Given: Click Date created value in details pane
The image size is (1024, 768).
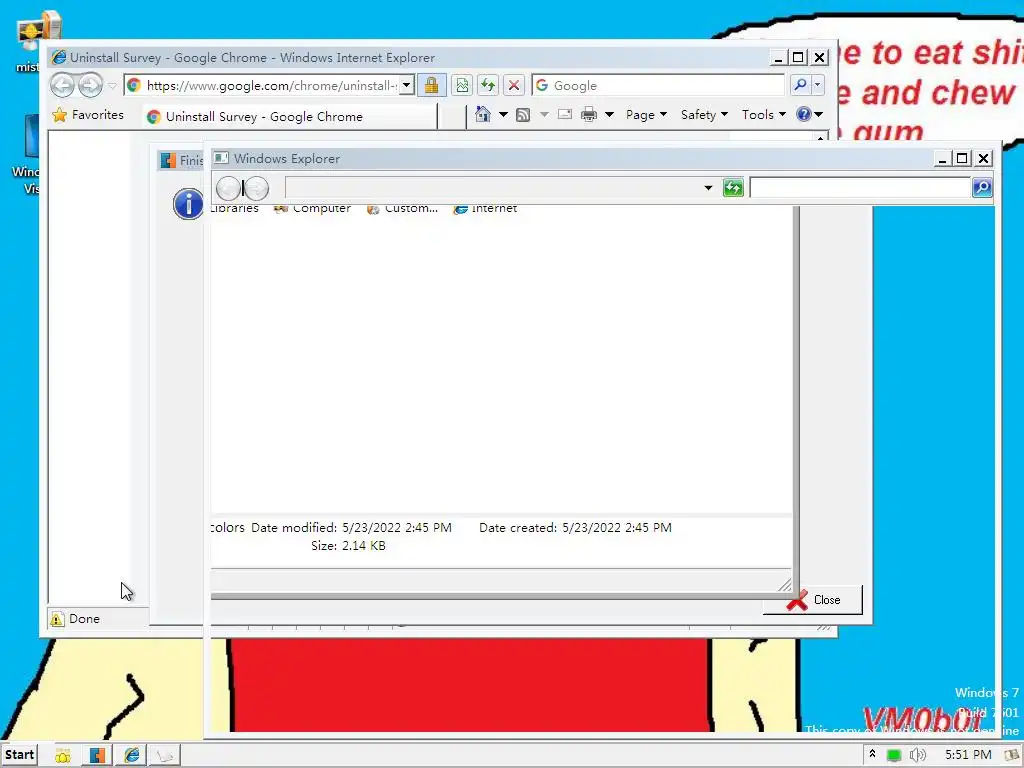Looking at the screenshot, I should [616, 528].
